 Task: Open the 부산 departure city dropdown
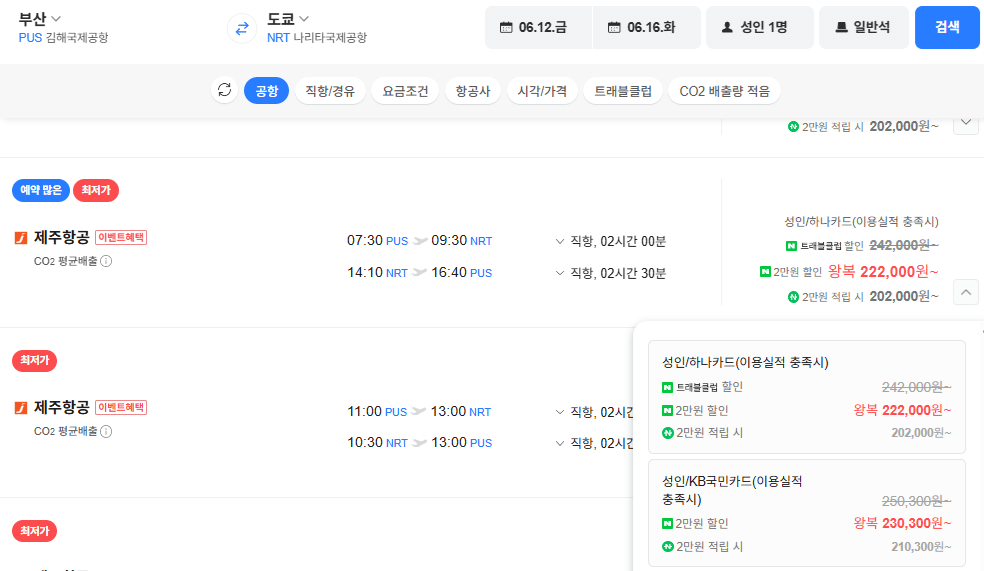click(x=40, y=19)
